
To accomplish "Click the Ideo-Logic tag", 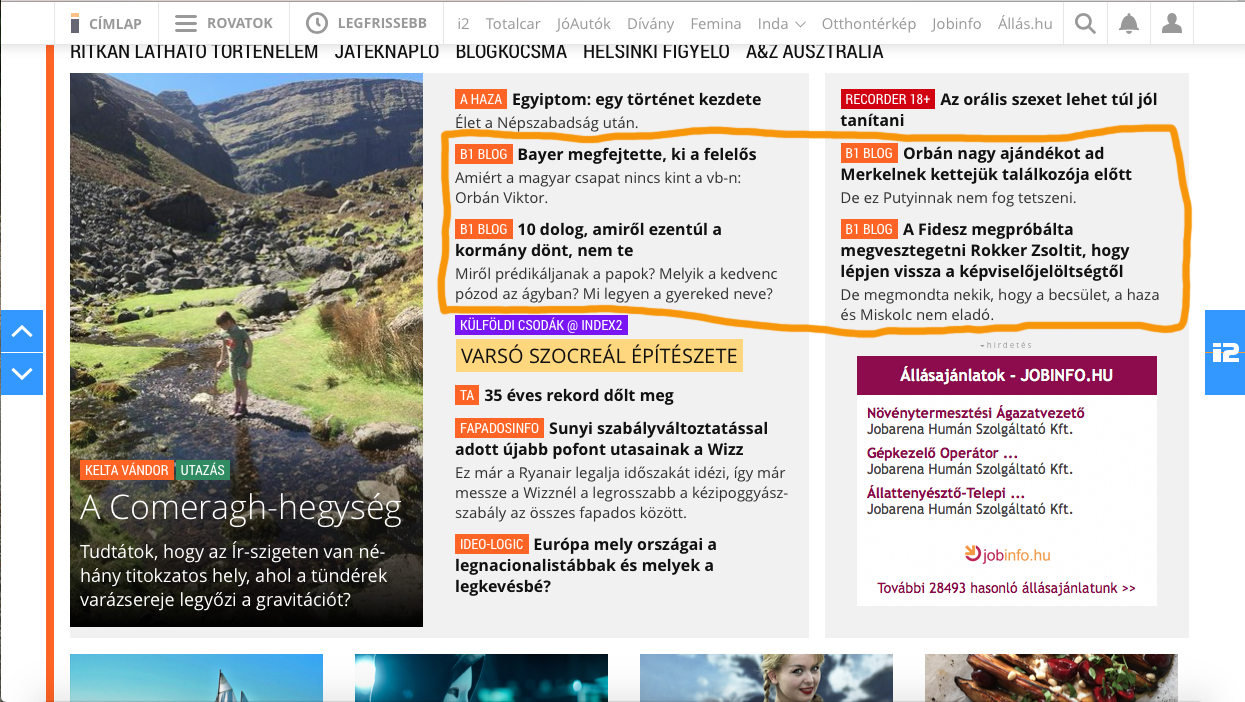I will [491, 545].
